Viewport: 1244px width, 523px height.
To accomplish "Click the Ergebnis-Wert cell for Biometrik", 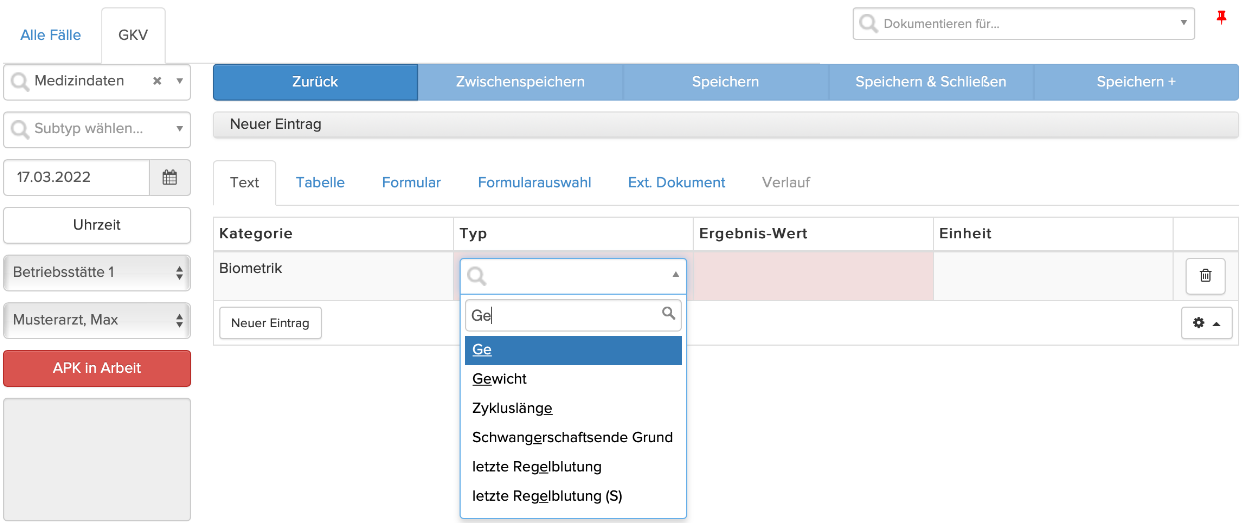I will (x=813, y=276).
